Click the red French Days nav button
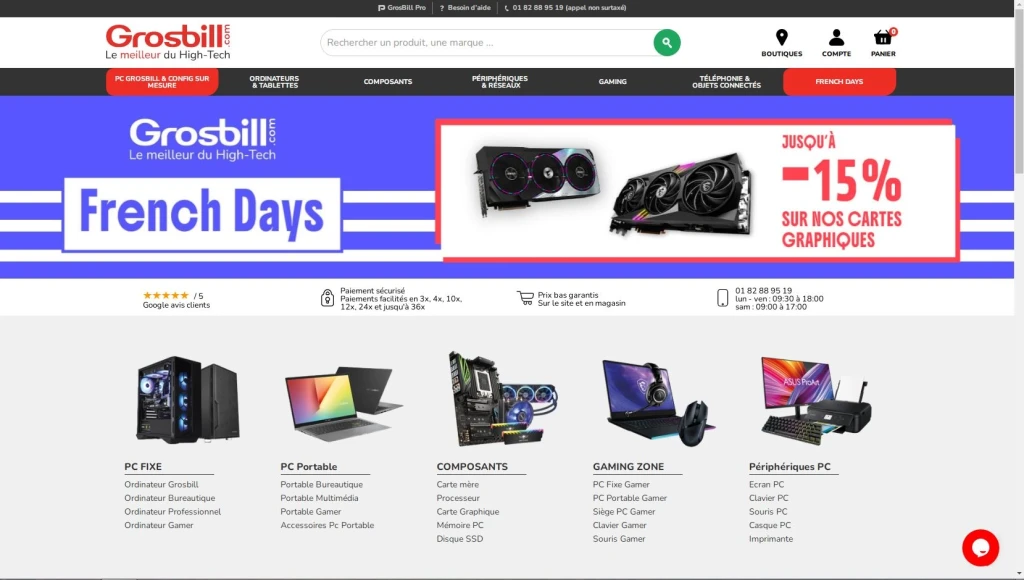 (839, 82)
